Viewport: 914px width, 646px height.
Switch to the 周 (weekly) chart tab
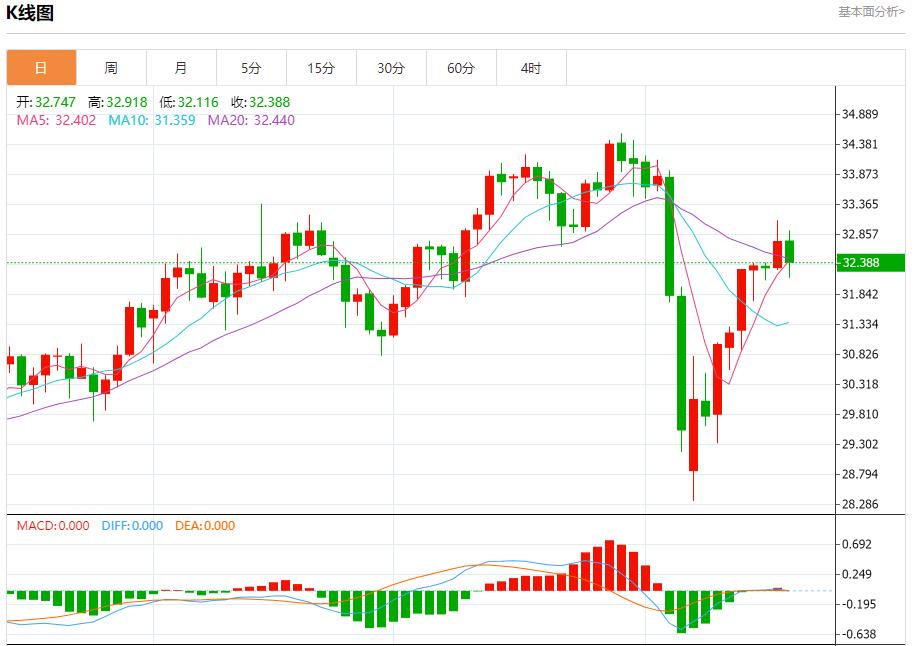111,68
